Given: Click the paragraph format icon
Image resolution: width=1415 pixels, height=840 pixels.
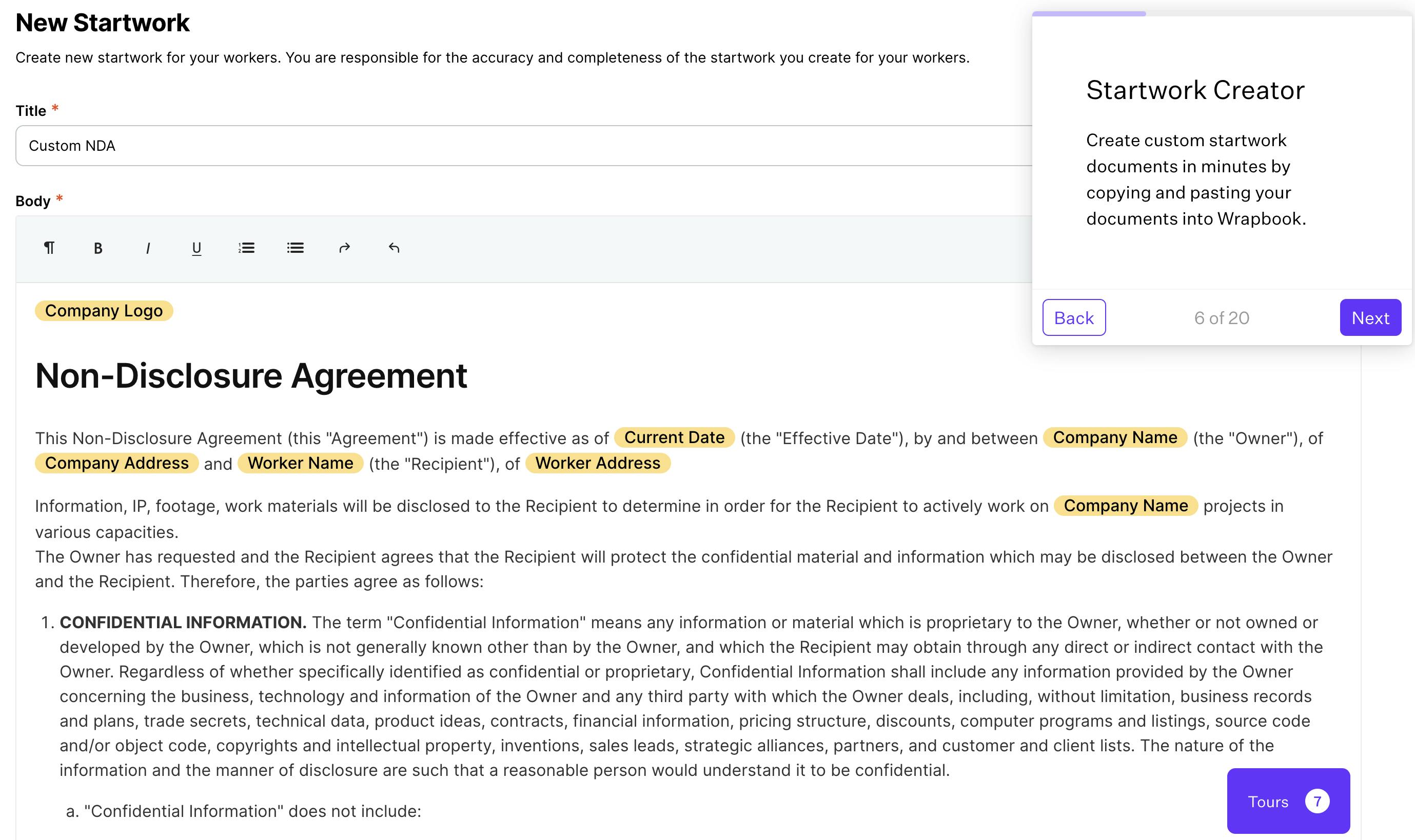Looking at the screenshot, I should pyautogui.click(x=49, y=248).
